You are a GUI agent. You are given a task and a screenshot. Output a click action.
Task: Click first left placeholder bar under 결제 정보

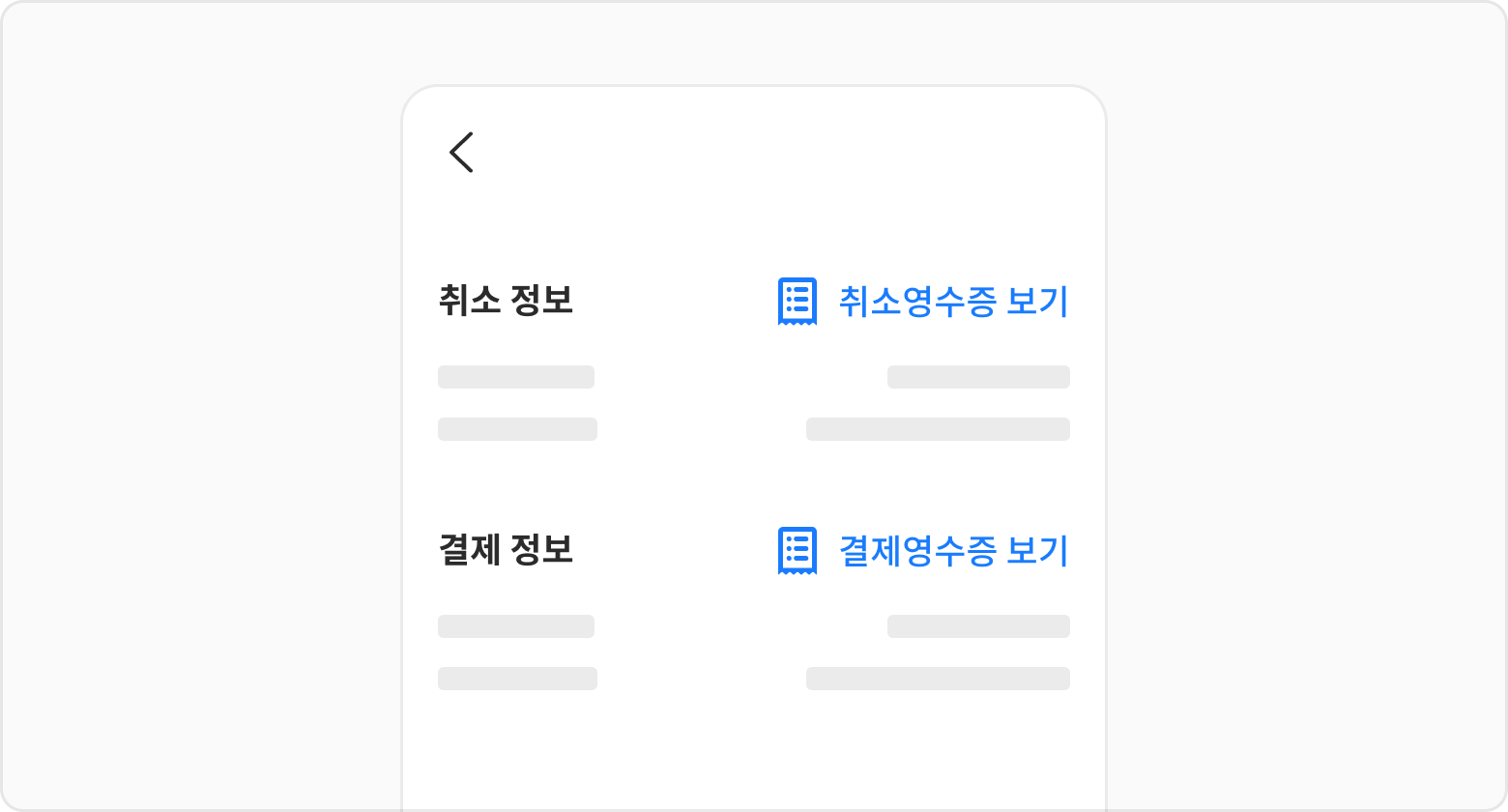click(516, 626)
